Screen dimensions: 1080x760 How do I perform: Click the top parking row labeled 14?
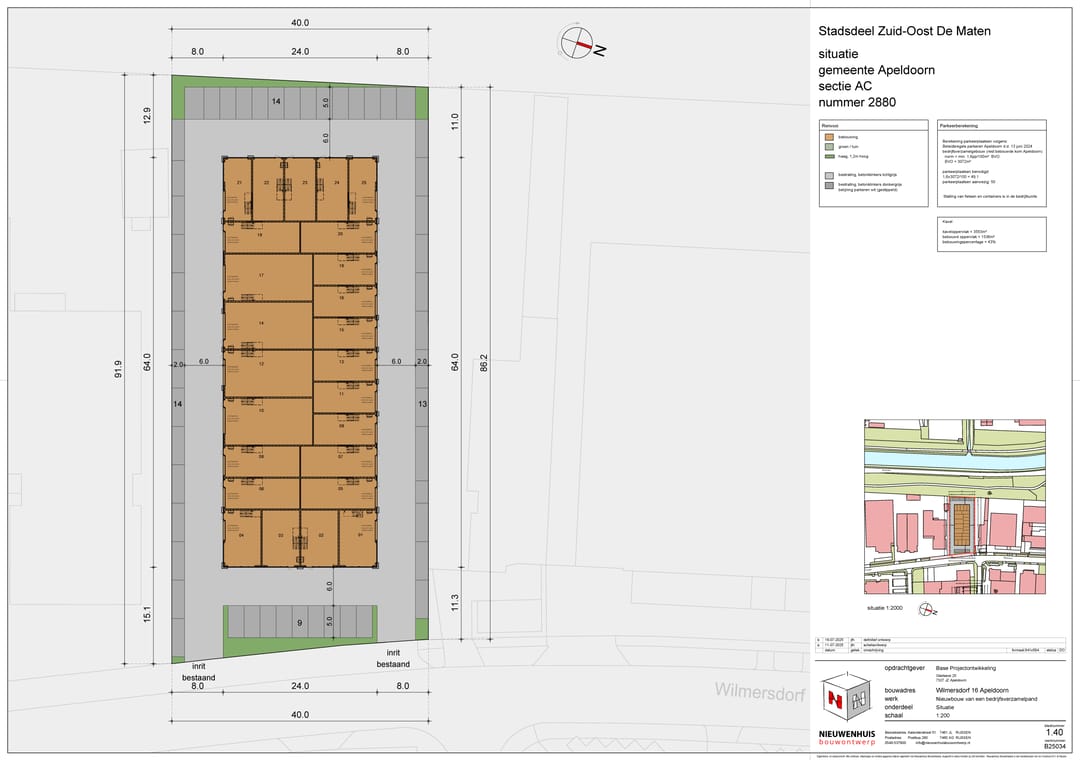click(277, 102)
